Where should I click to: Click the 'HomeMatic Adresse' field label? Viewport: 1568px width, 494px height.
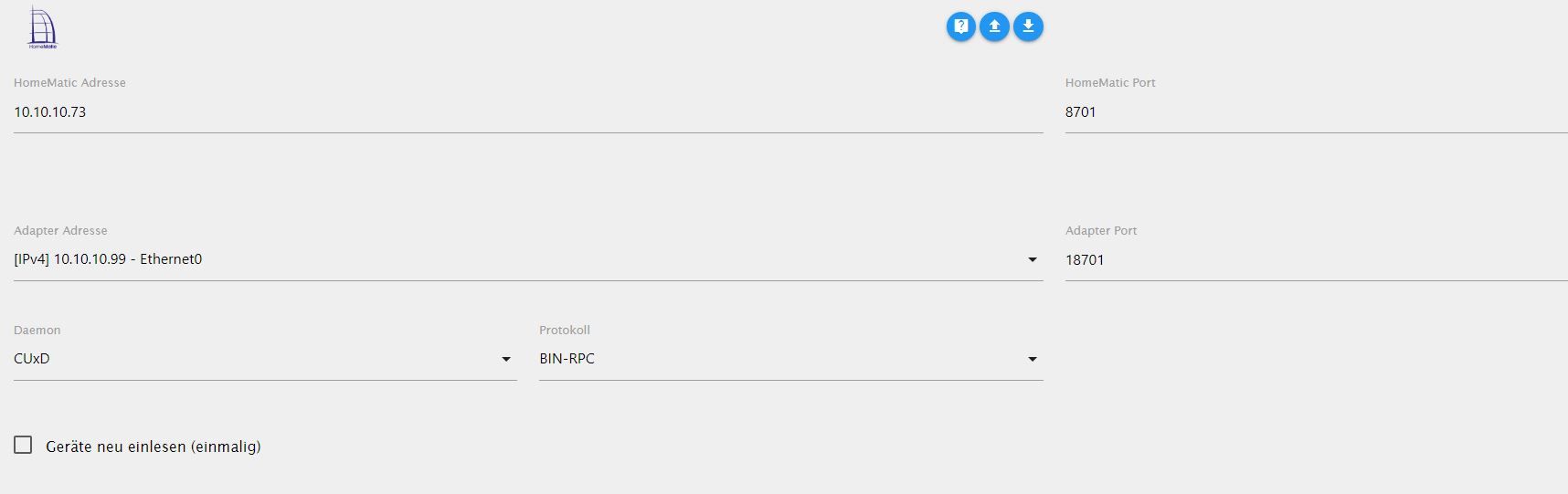pyautogui.click(x=69, y=82)
